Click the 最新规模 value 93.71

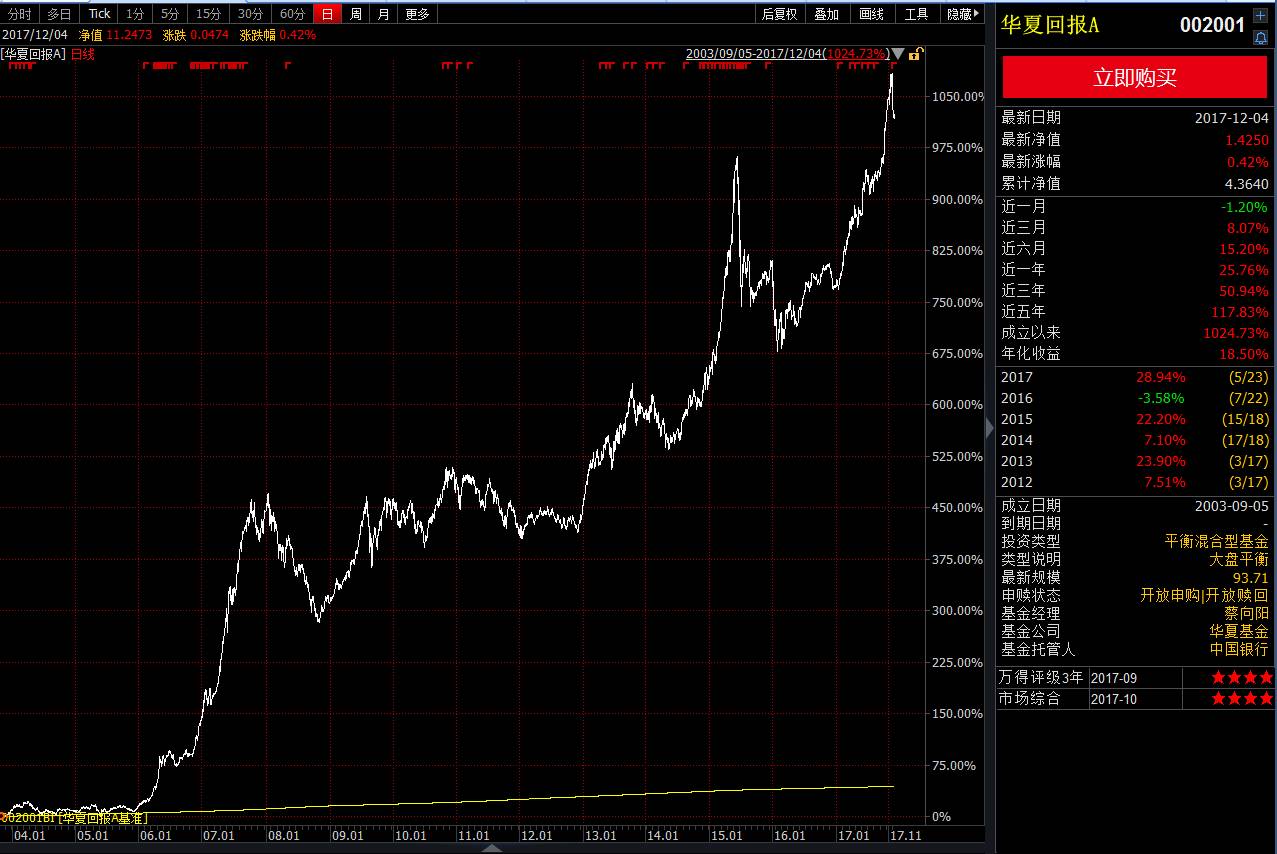click(1250, 577)
